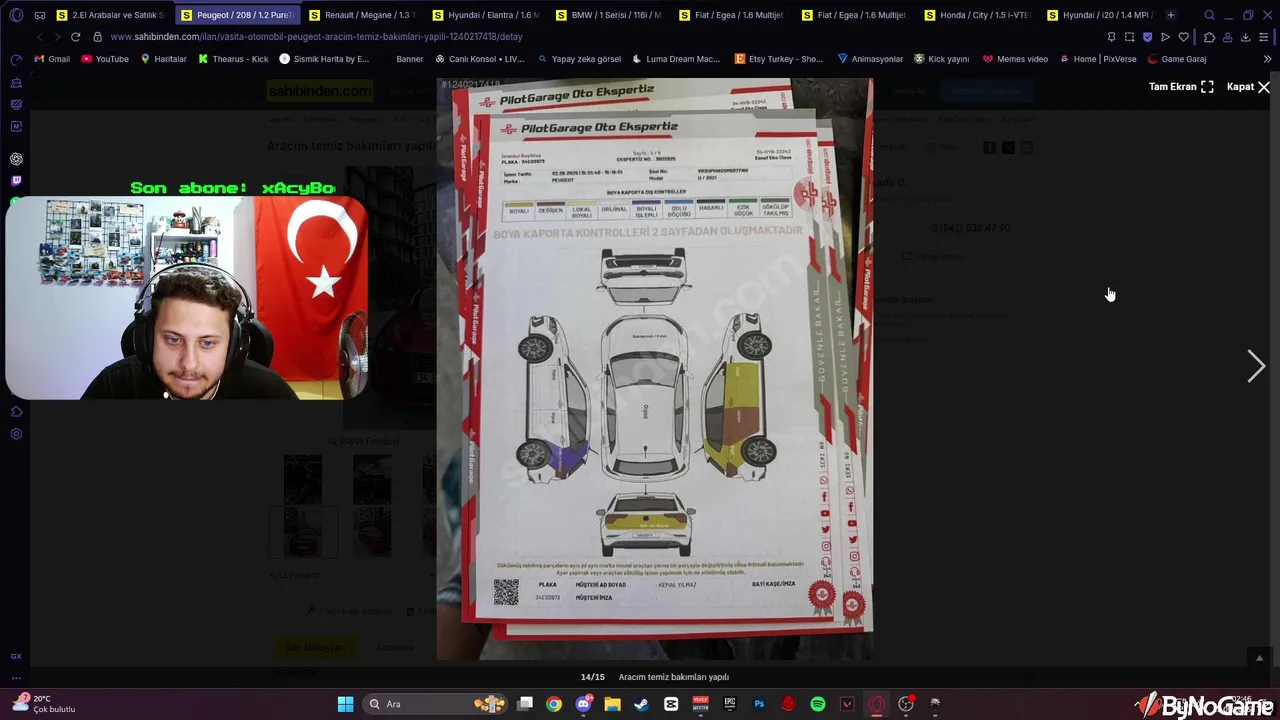The height and width of the screenshot is (720, 1280).
Task: Open the 2.El Arabalar ve Satılık tab
Action: [x=110, y=15]
